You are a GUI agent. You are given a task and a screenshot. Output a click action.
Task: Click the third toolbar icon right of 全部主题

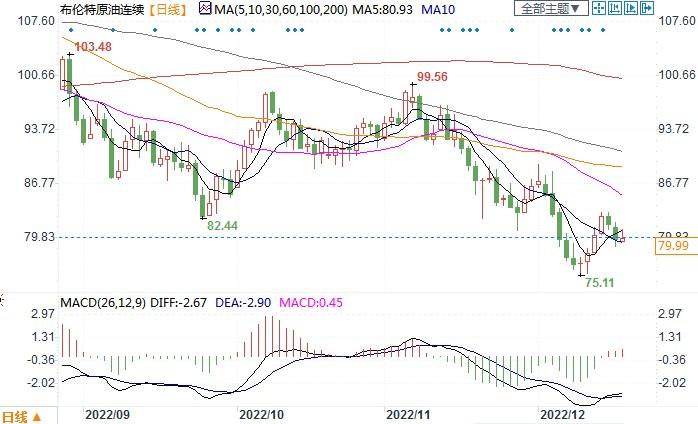pyautogui.click(x=631, y=9)
